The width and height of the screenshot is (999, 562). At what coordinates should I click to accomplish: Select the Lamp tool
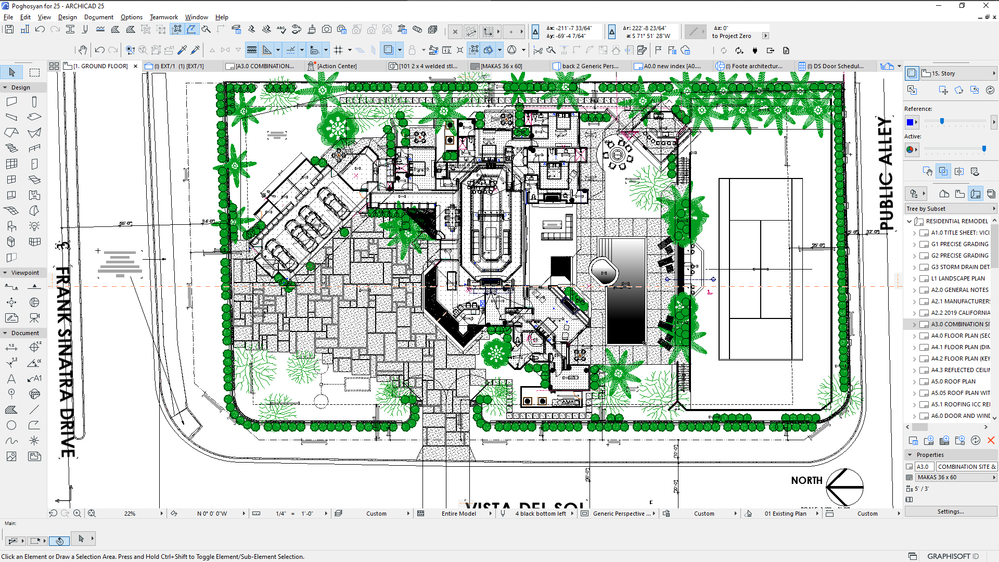34,226
